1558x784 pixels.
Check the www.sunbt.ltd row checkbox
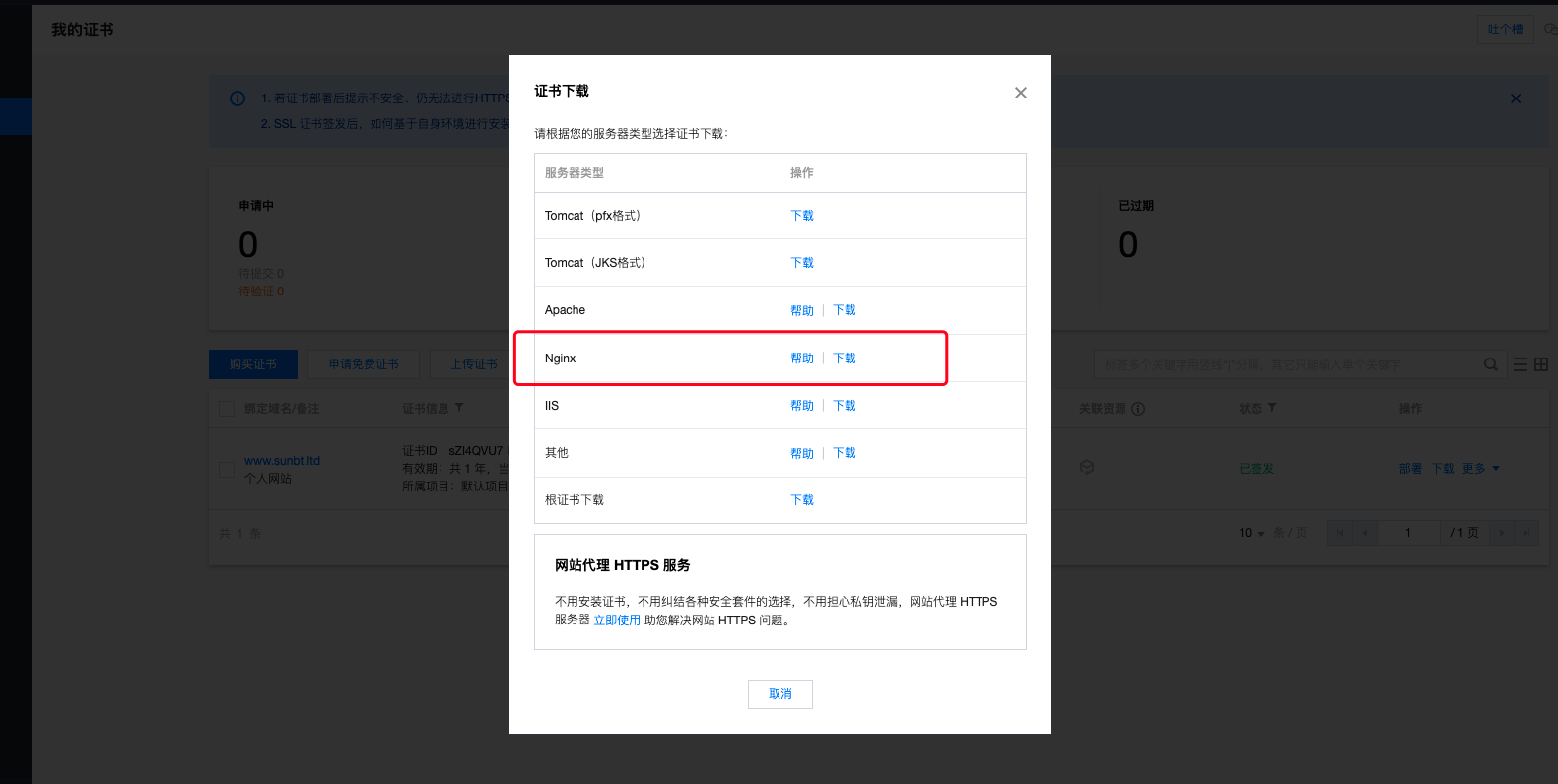(227, 469)
